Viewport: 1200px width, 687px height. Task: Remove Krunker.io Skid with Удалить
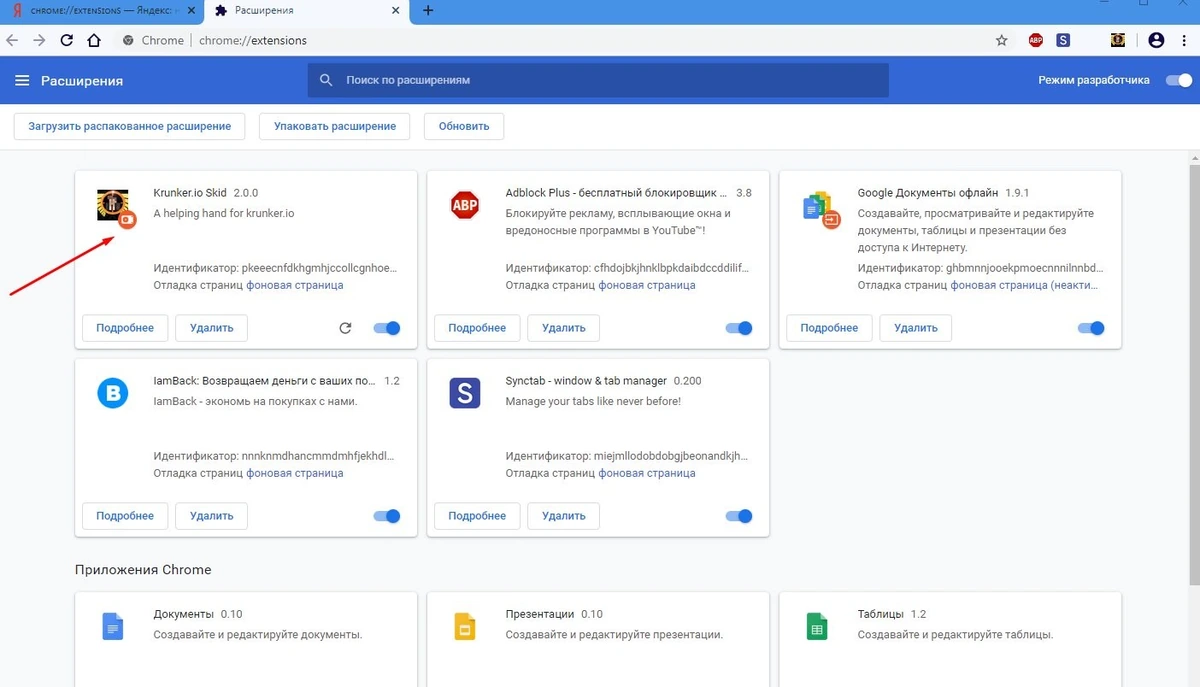[x=211, y=328]
